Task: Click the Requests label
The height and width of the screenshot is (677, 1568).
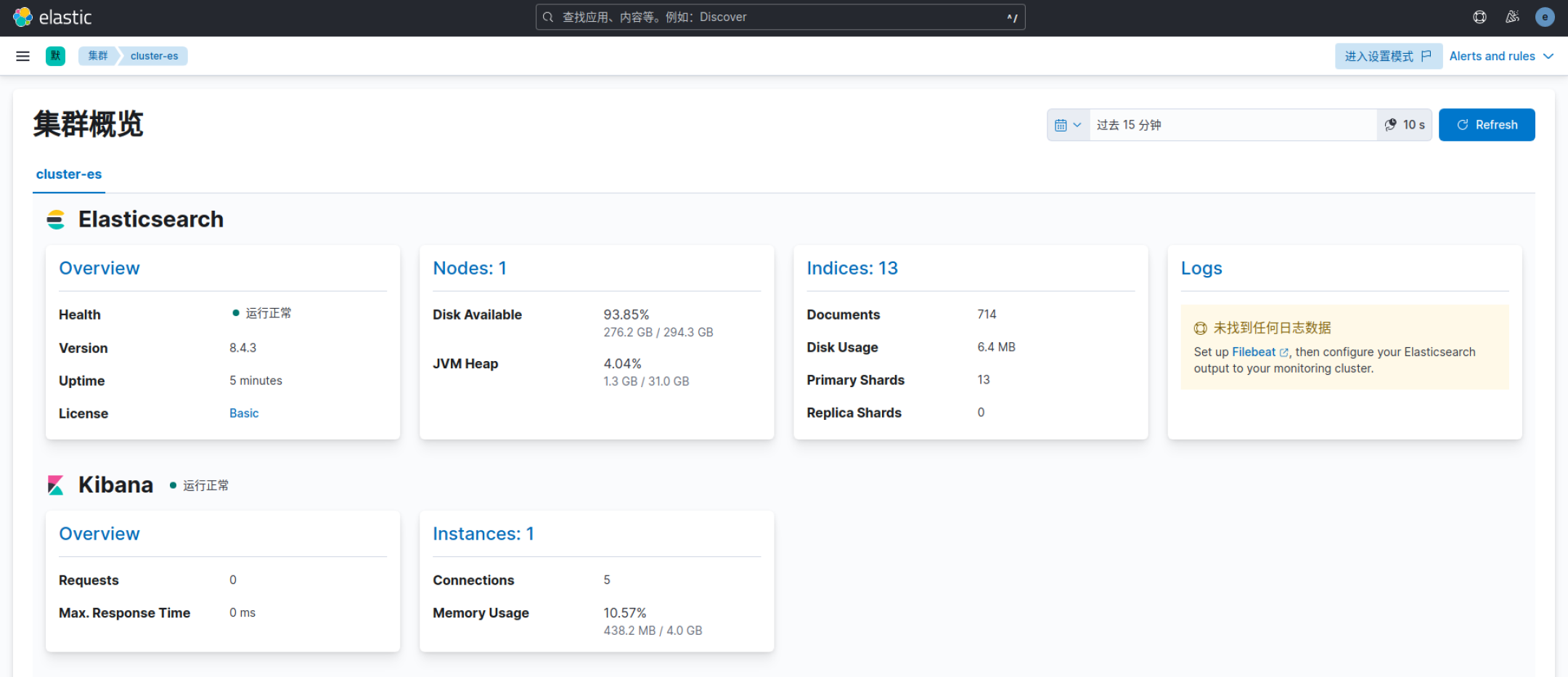Action: pyautogui.click(x=89, y=580)
